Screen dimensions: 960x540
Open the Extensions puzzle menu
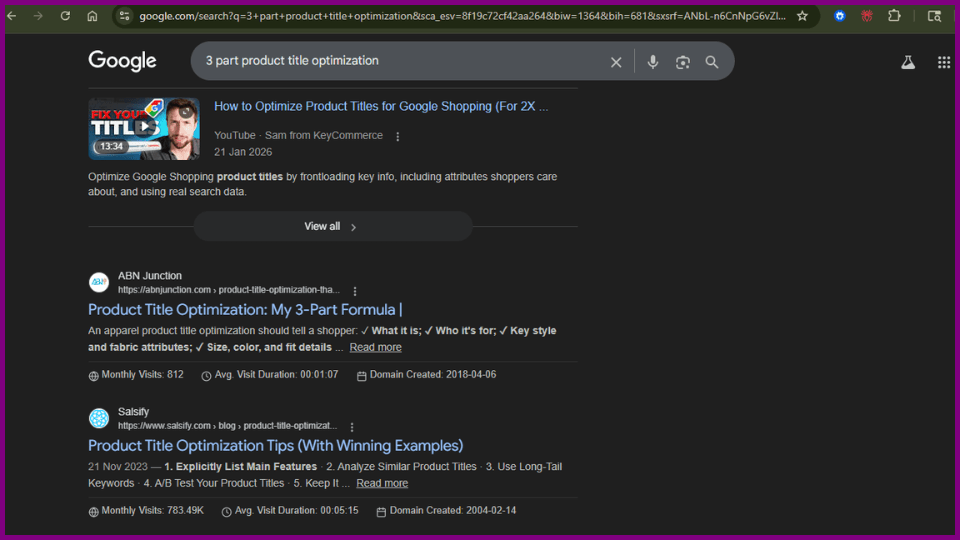pyautogui.click(x=894, y=16)
